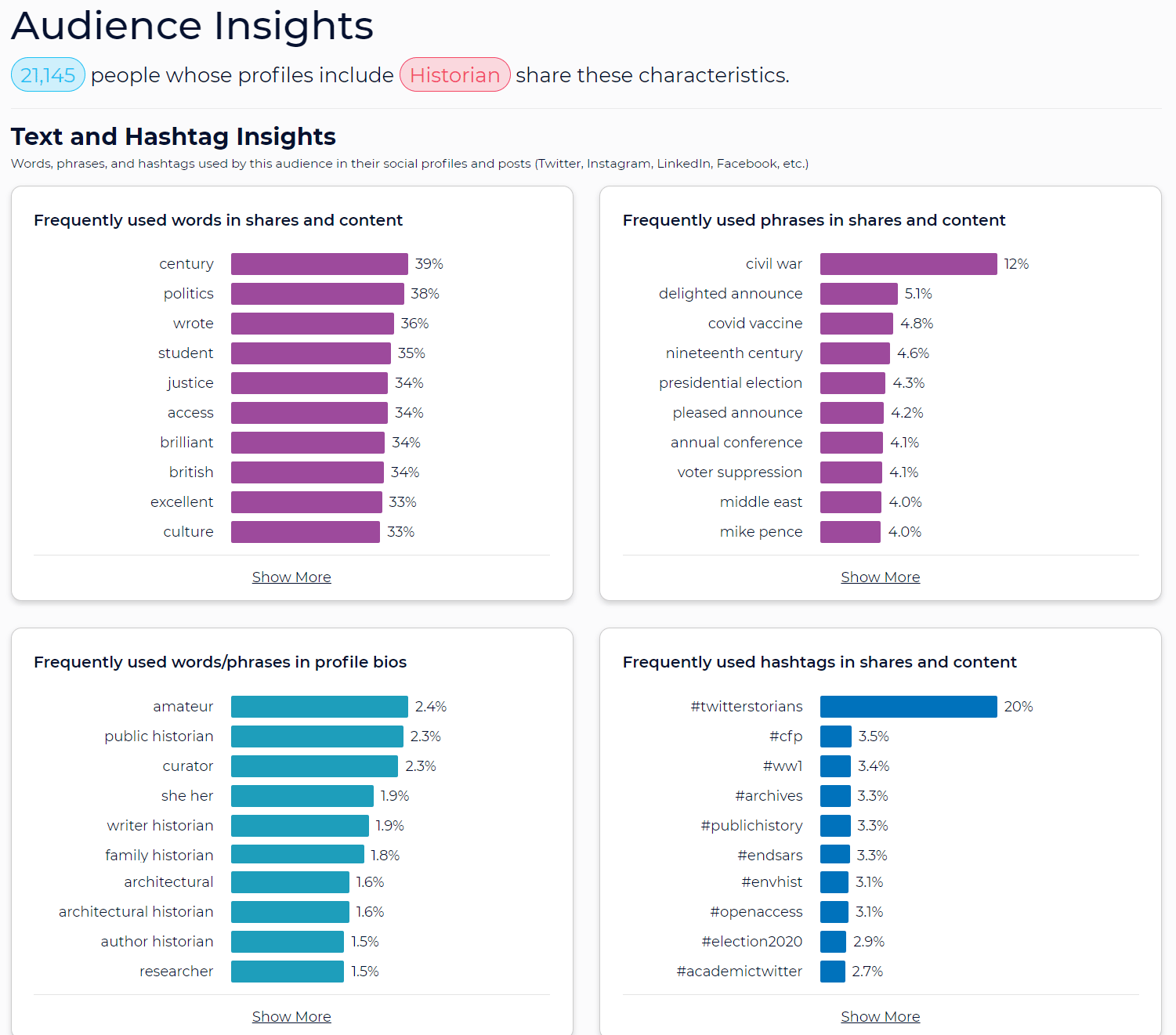Image resolution: width=1176 pixels, height=1035 pixels.
Task: Click the Historian keyword tag
Action: (x=455, y=74)
